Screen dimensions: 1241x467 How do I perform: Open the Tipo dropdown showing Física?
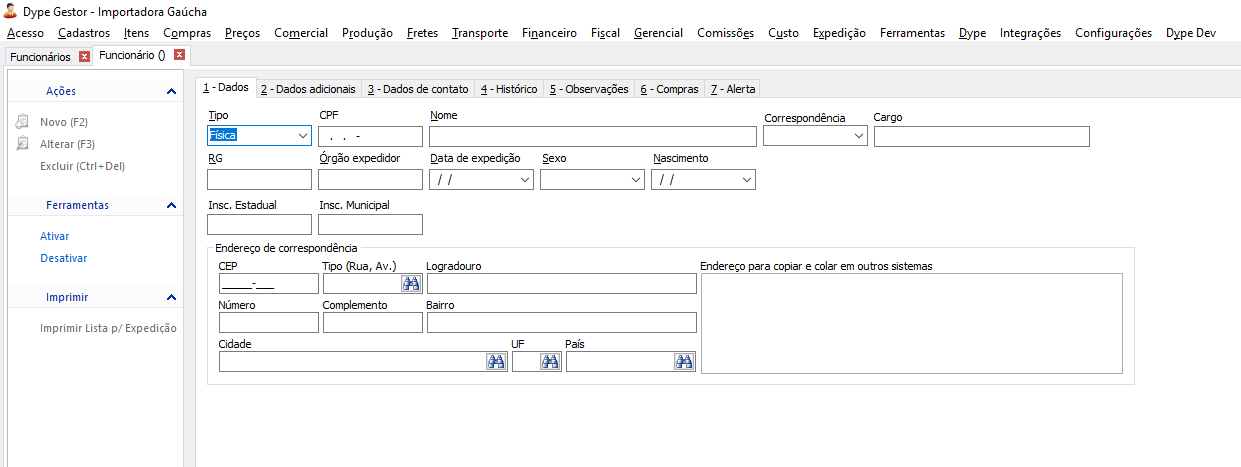pyautogui.click(x=303, y=136)
